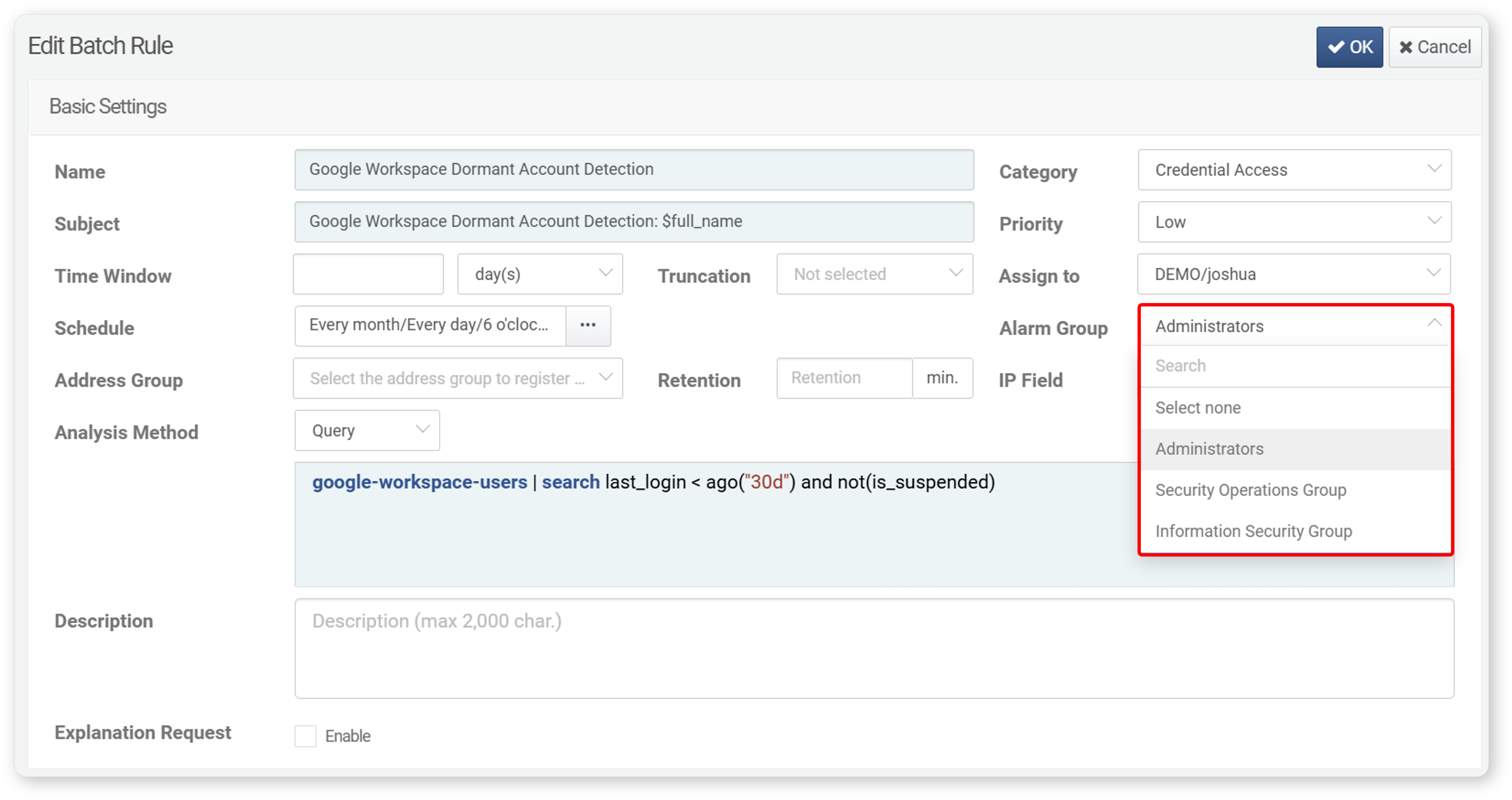Click the Alarm Group Search box

click(1295, 366)
